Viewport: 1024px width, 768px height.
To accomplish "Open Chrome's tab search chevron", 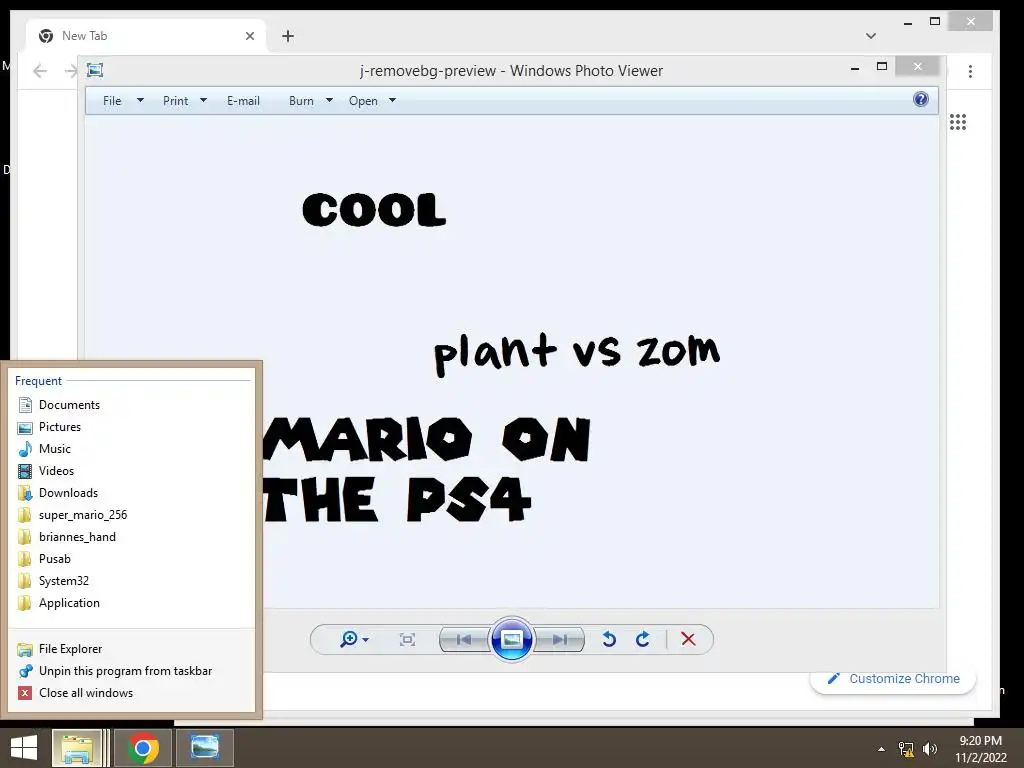I will [x=871, y=36].
